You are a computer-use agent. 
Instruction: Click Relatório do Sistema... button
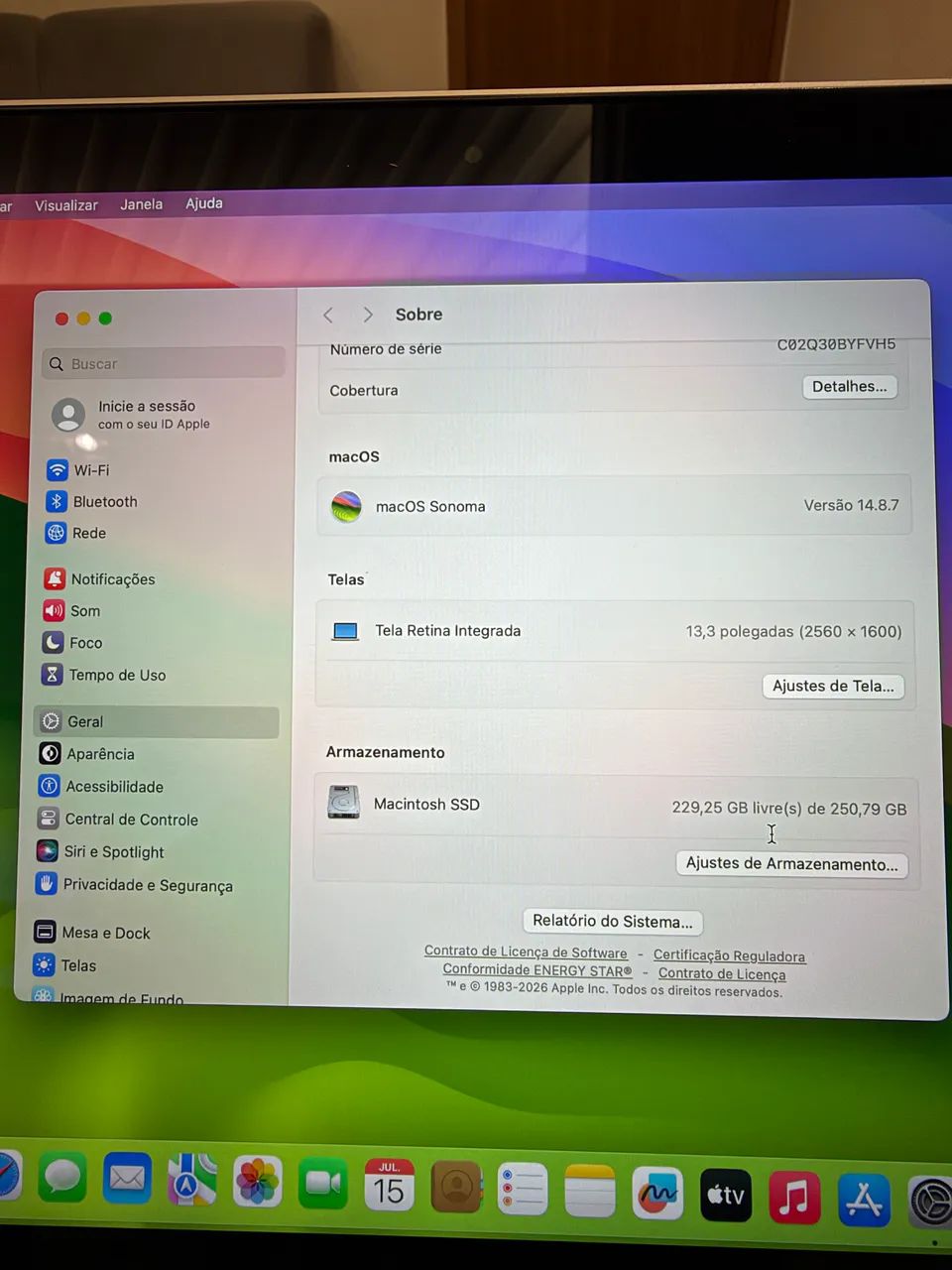pos(613,922)
